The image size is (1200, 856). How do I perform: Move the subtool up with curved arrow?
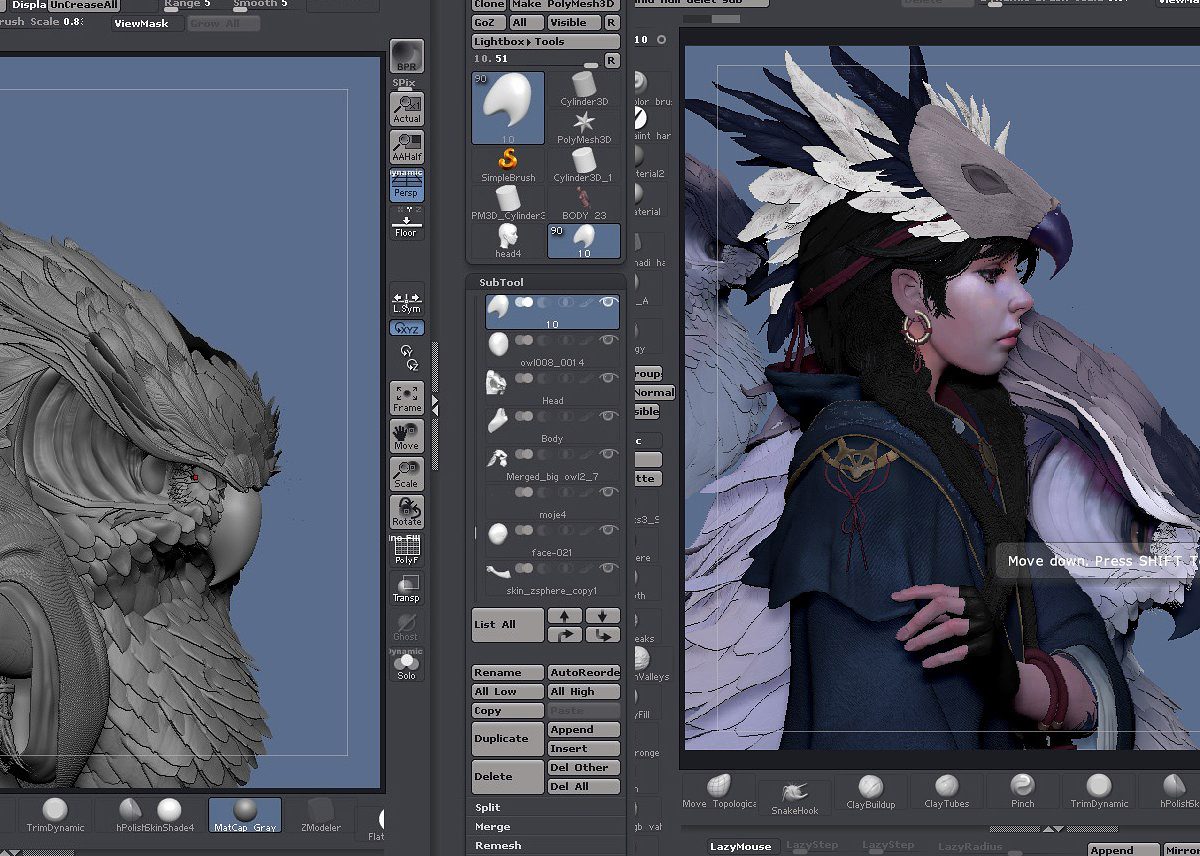565,635
